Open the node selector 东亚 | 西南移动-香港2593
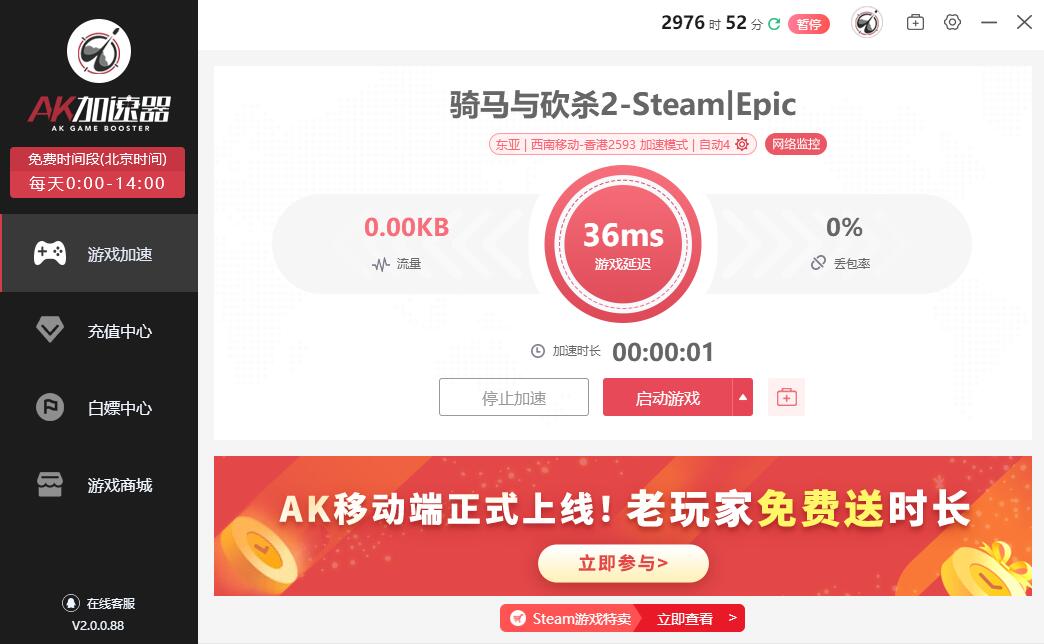1044x644 pixels. pyautogui.click(x=623, y=144)
